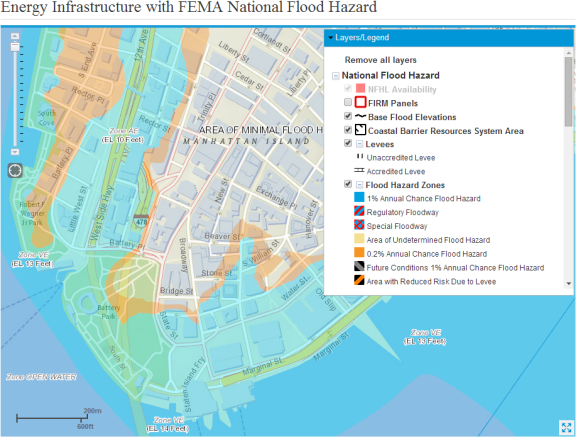The image size is (576, 437).
Task: Click the Special Floodway legend text
Action: point(397,226)
